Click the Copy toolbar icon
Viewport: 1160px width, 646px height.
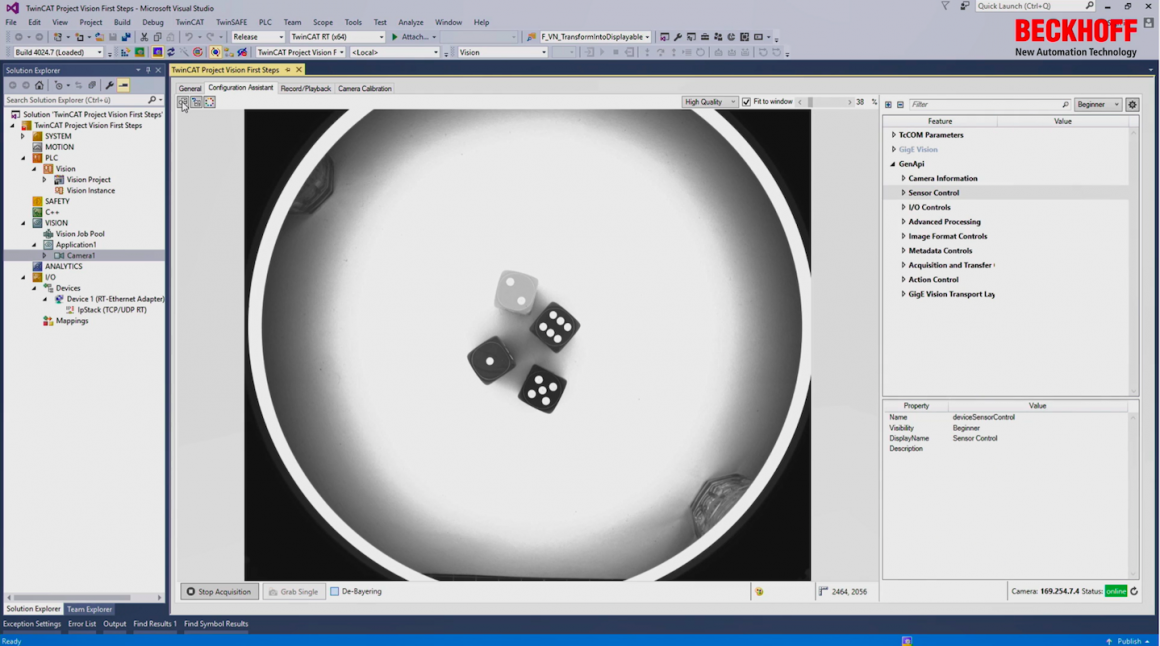coord(158,37)
